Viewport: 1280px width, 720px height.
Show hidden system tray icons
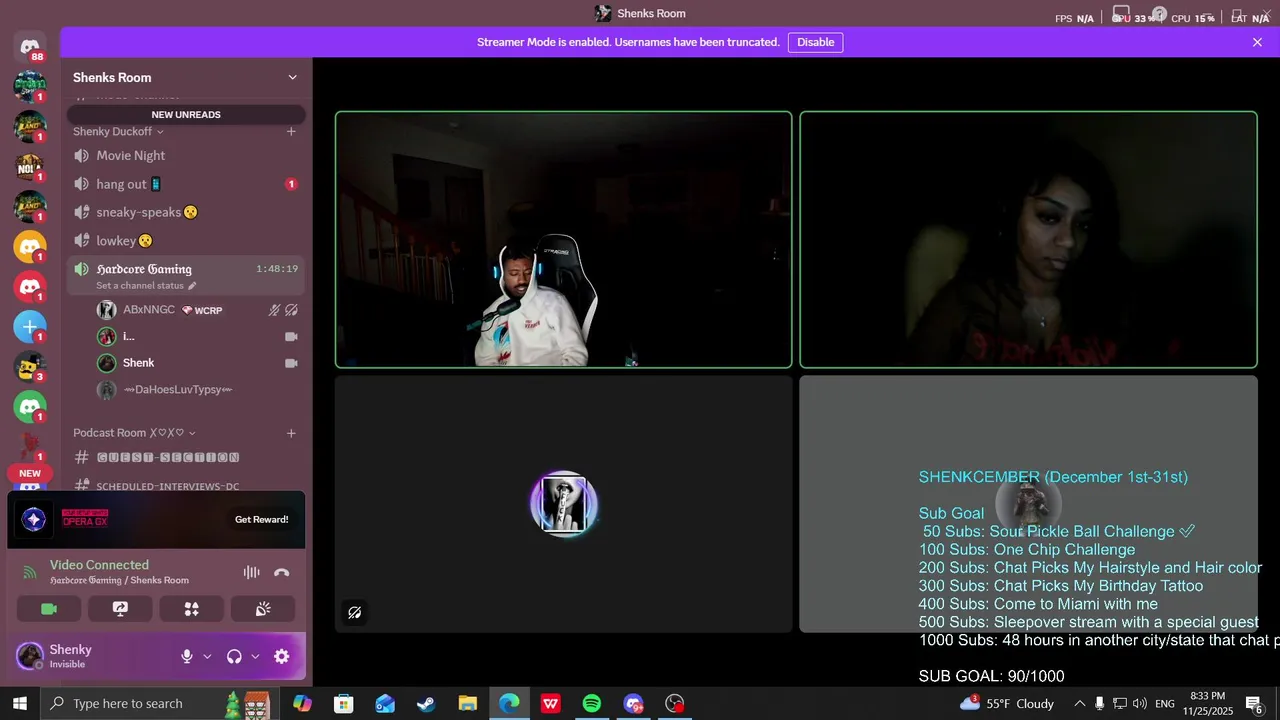tap(1079, 704)
